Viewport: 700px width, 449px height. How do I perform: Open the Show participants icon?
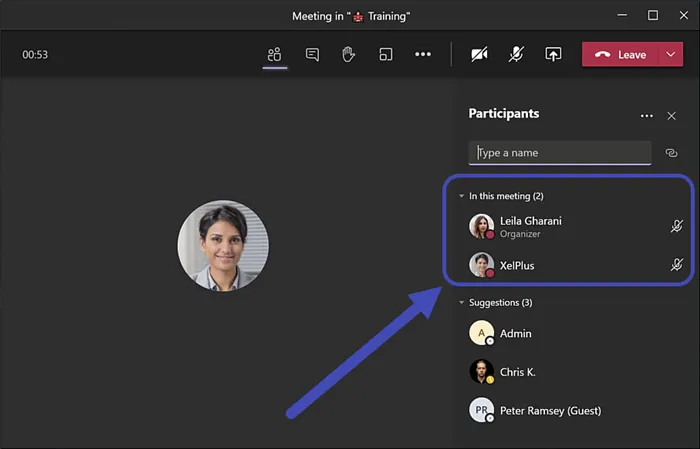click(x=275, y=55)
